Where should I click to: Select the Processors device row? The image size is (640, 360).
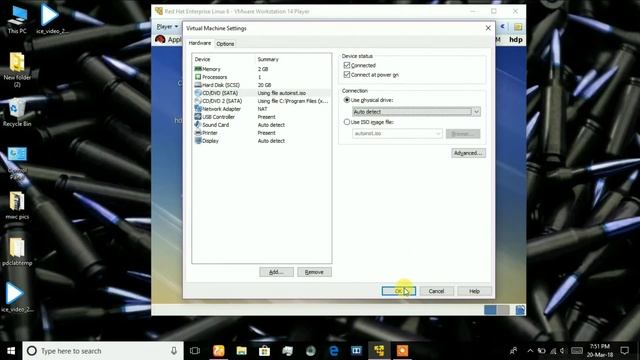[261, 77]
